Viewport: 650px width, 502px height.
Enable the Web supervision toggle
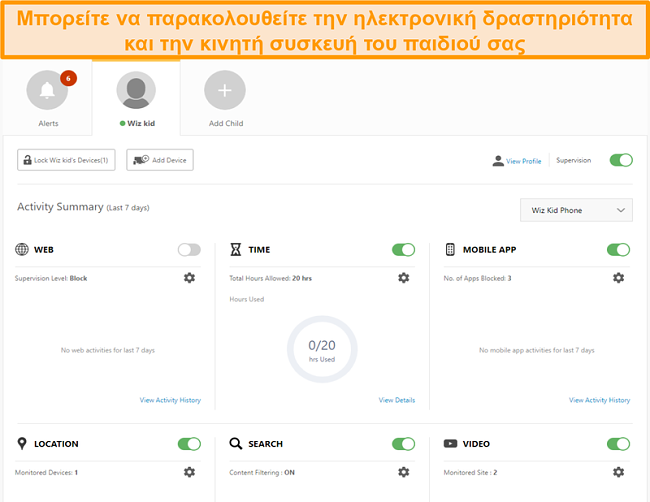(x=189, y=250)
